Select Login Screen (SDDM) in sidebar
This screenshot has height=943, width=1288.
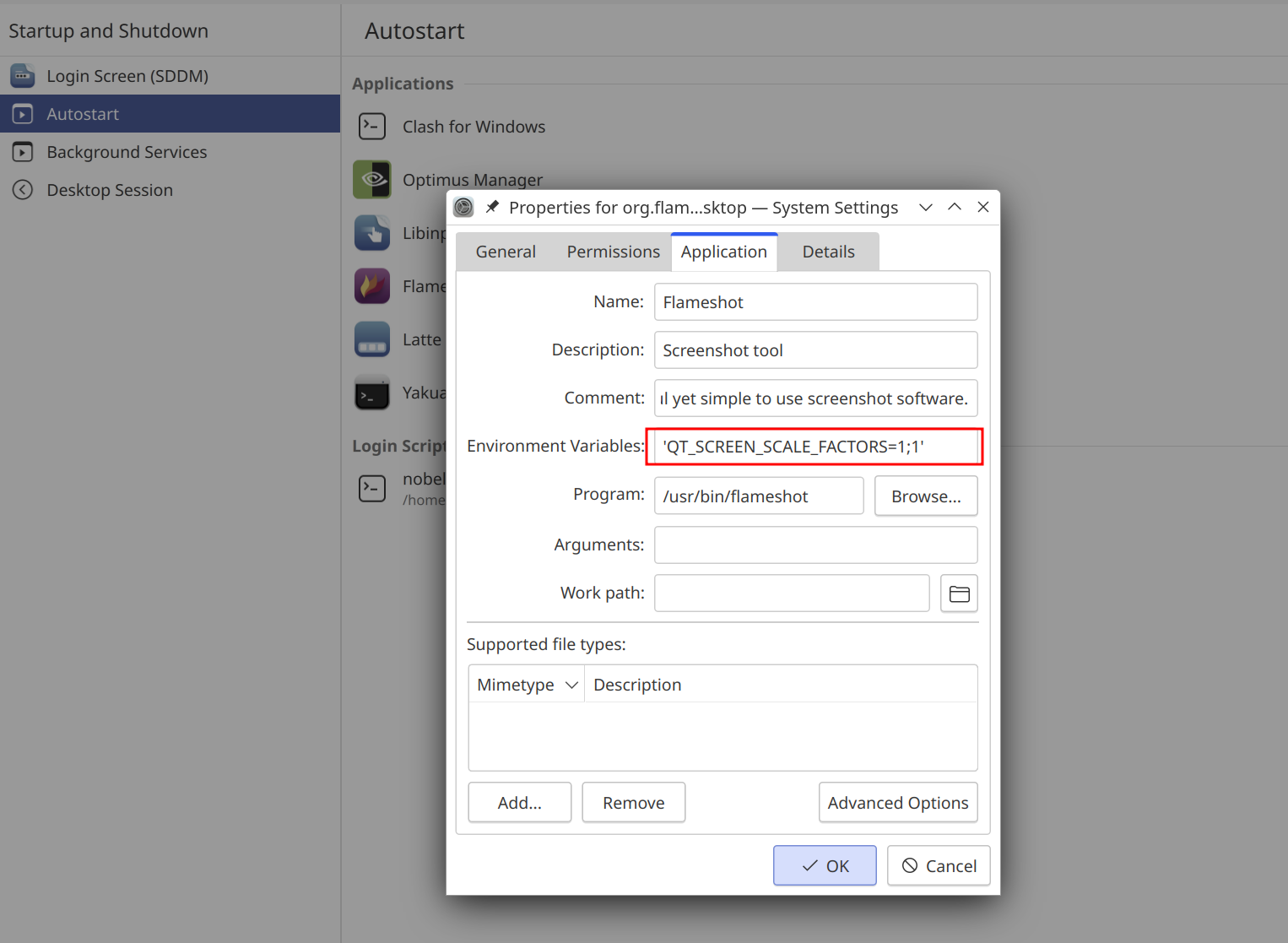pyautogui.click(x=170, y=76)
